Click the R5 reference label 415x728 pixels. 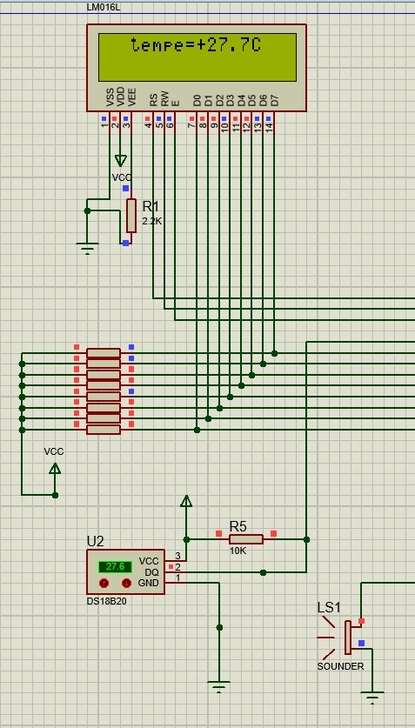[x=238, y=526]
